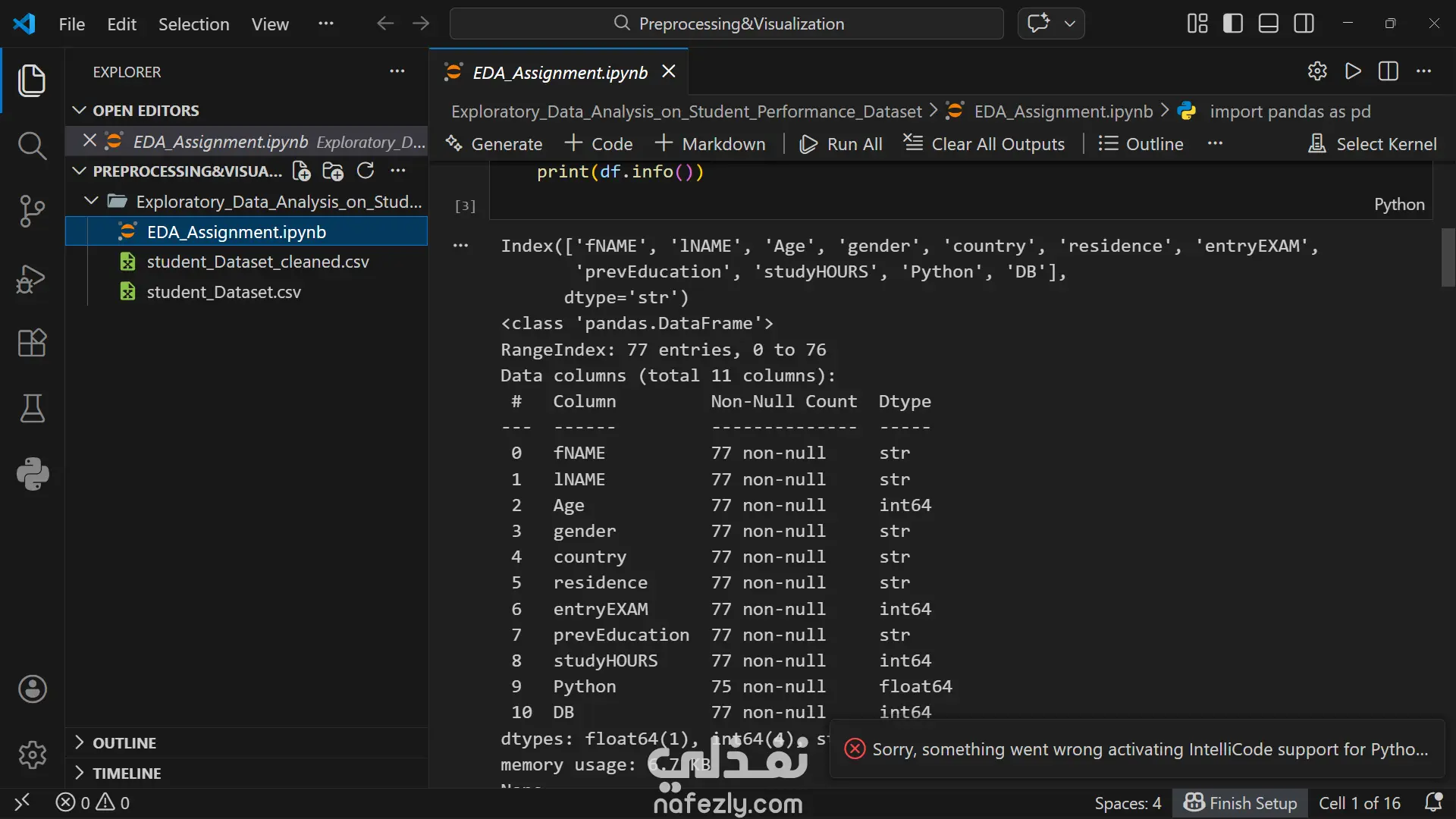Open the Python sidebar icon
This screenshot has width=1456, height=819.
point(32,474)
